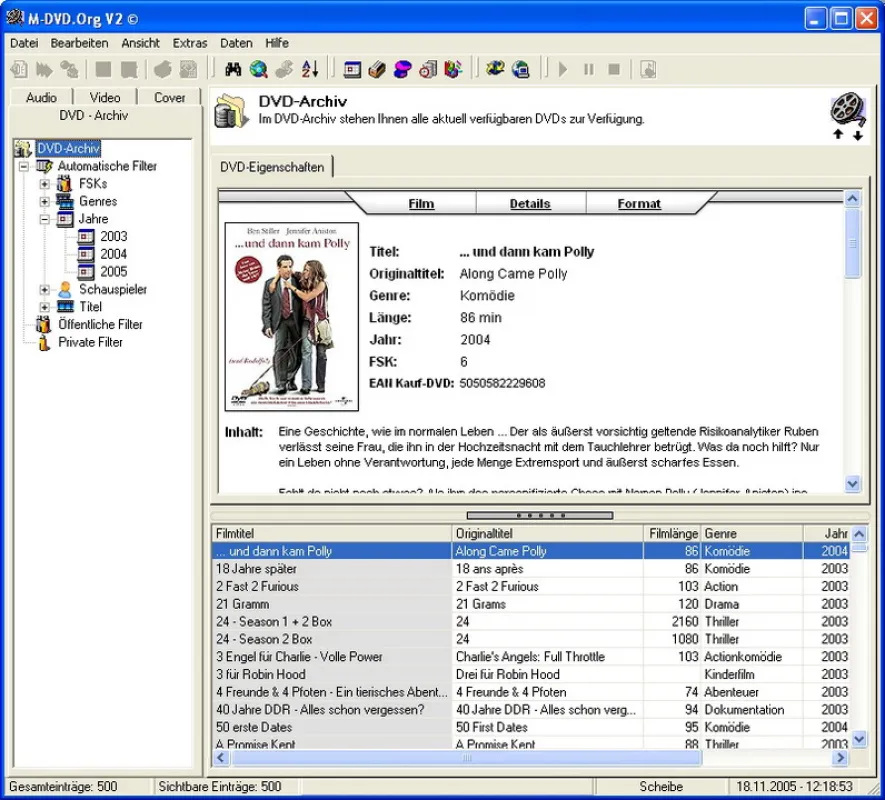Select year 2003 under Jahre
The image size is (885, 800).
(x=113, y=237)
